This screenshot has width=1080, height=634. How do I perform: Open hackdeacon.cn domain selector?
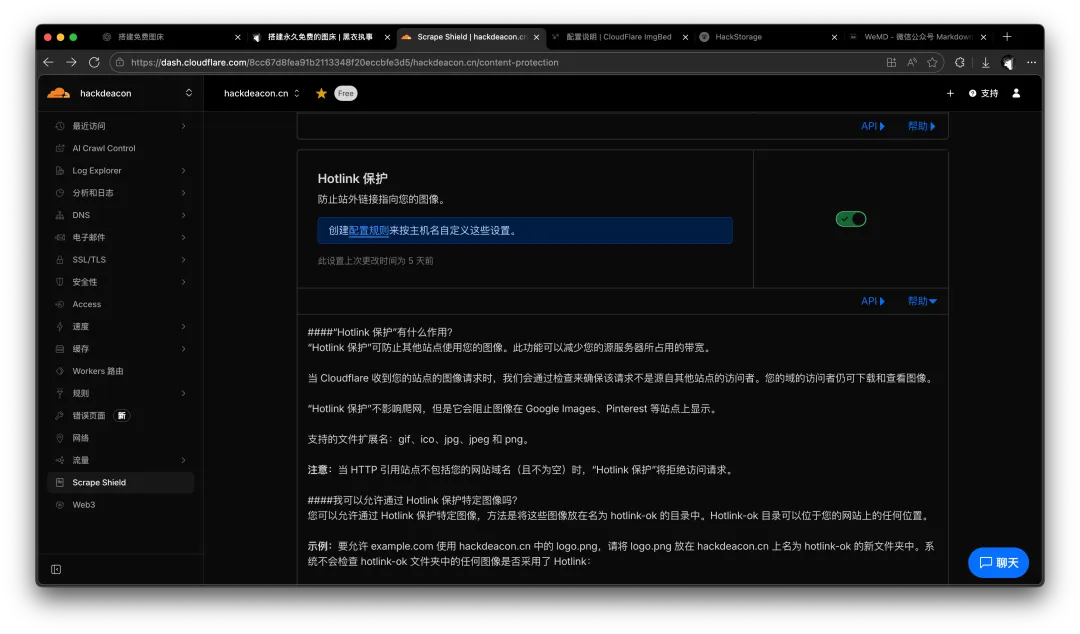pyautogui.click(x=262, y=93)
